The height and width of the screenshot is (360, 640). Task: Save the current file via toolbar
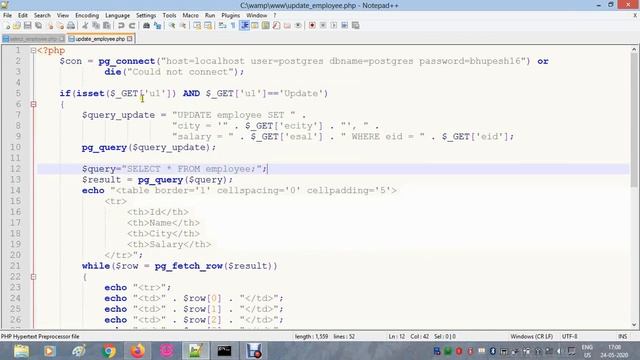click(x=27, y=26)
